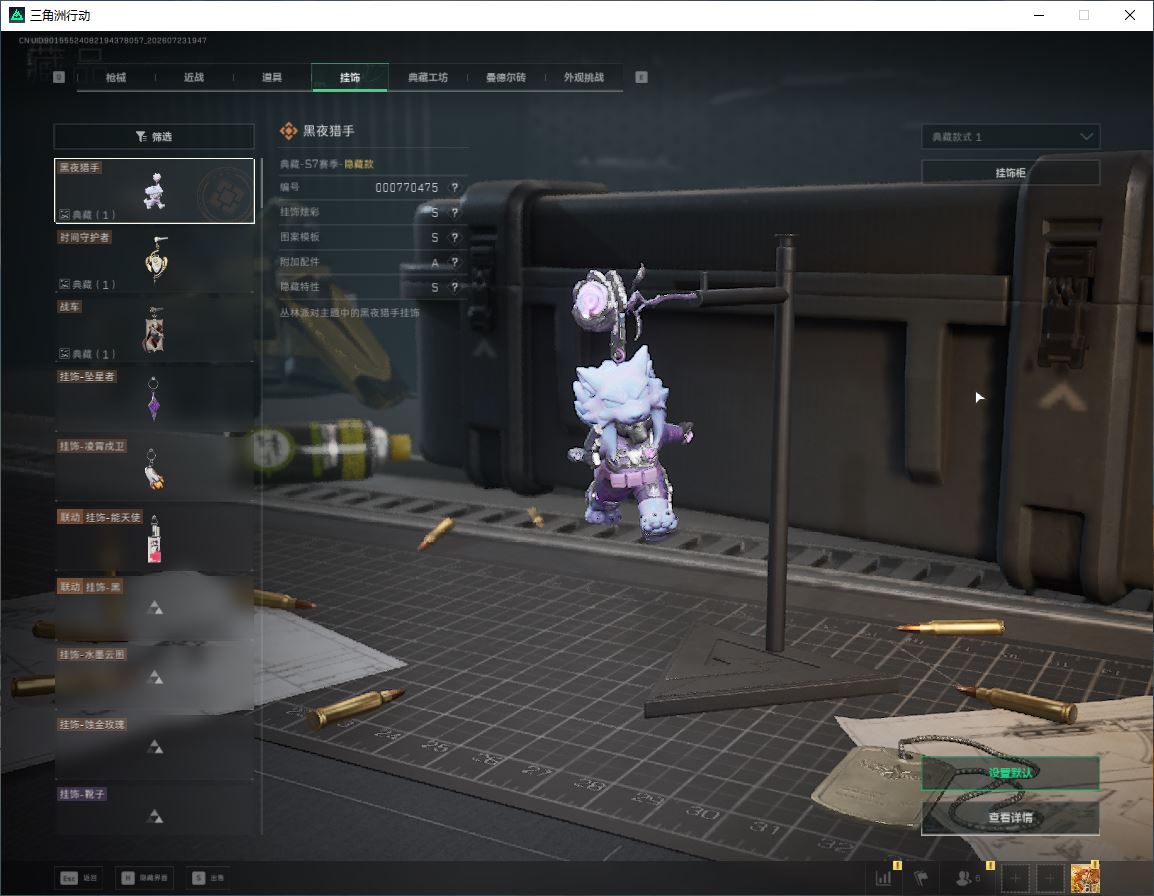Click the 设置默认 button

click(x=1010, y=773)
